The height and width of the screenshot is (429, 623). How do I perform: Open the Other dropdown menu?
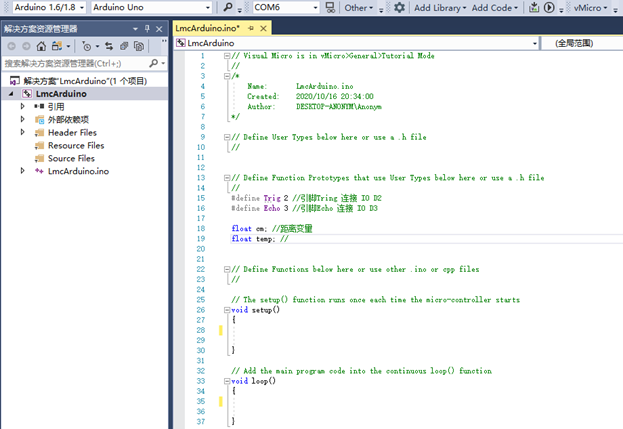359,8
